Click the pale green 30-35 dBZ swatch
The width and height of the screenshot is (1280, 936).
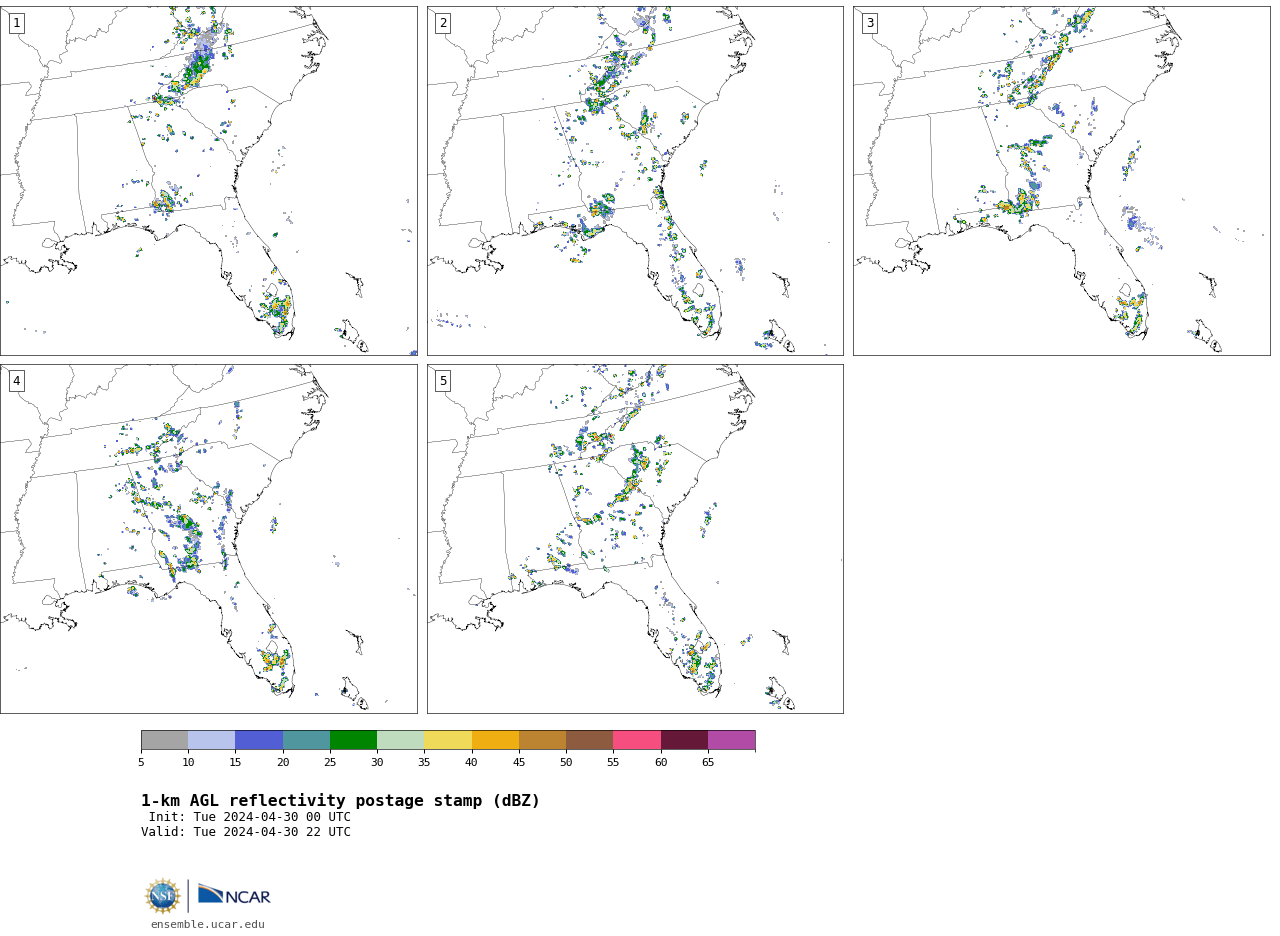coord(400,740)
